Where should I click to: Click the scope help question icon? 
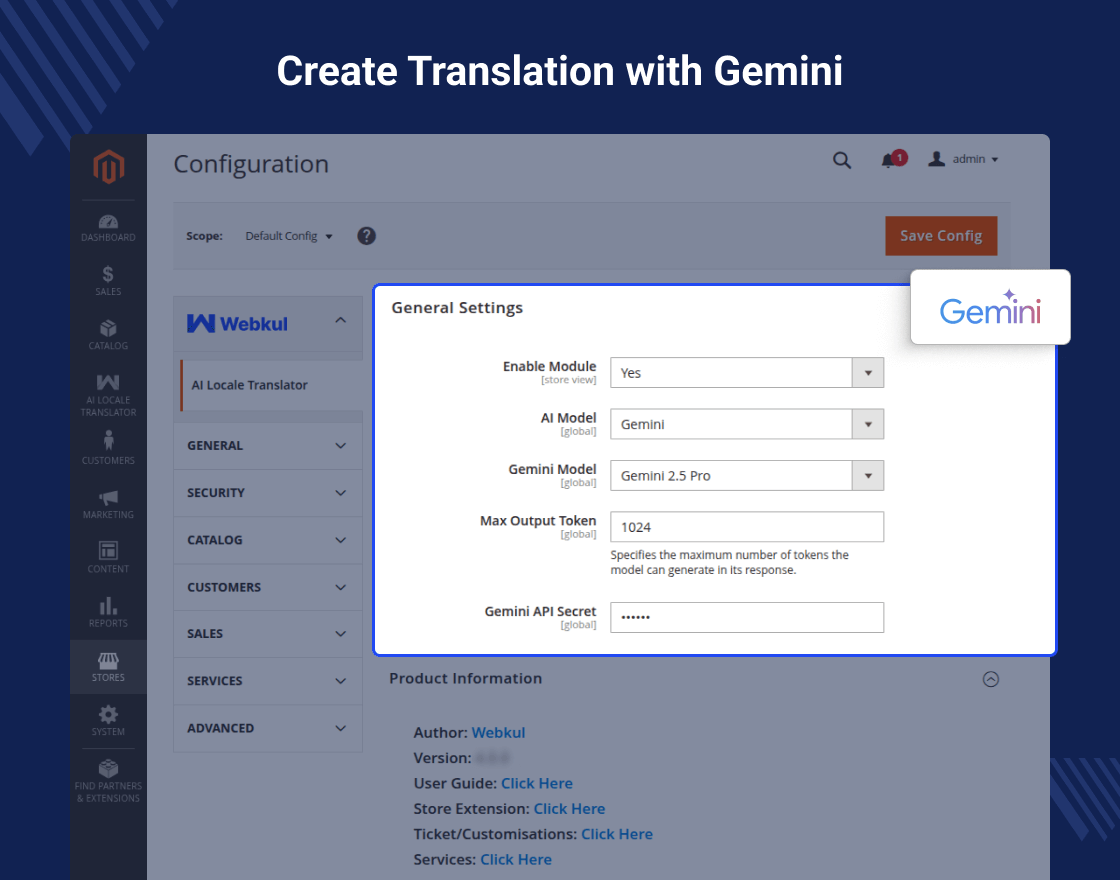pos(367,236)
